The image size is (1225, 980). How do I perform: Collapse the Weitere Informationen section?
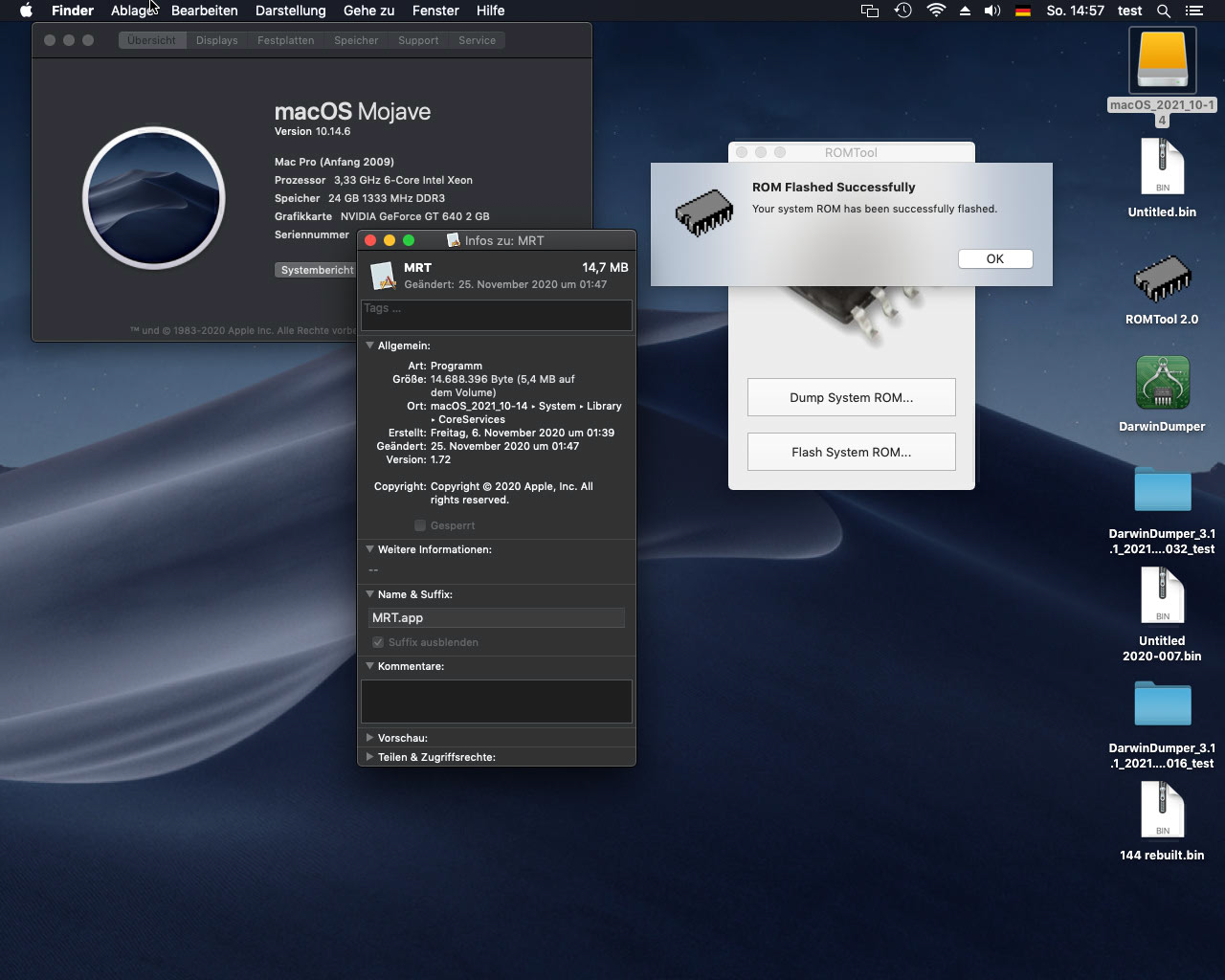pyautogui.click(x=369, y=549)
